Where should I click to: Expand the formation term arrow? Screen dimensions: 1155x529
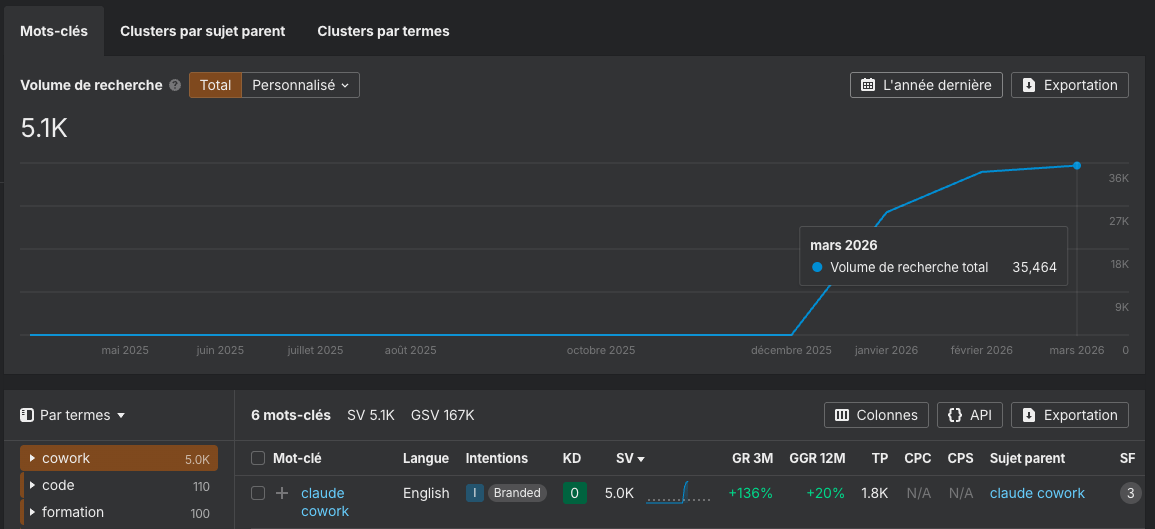tap(32, 512)
